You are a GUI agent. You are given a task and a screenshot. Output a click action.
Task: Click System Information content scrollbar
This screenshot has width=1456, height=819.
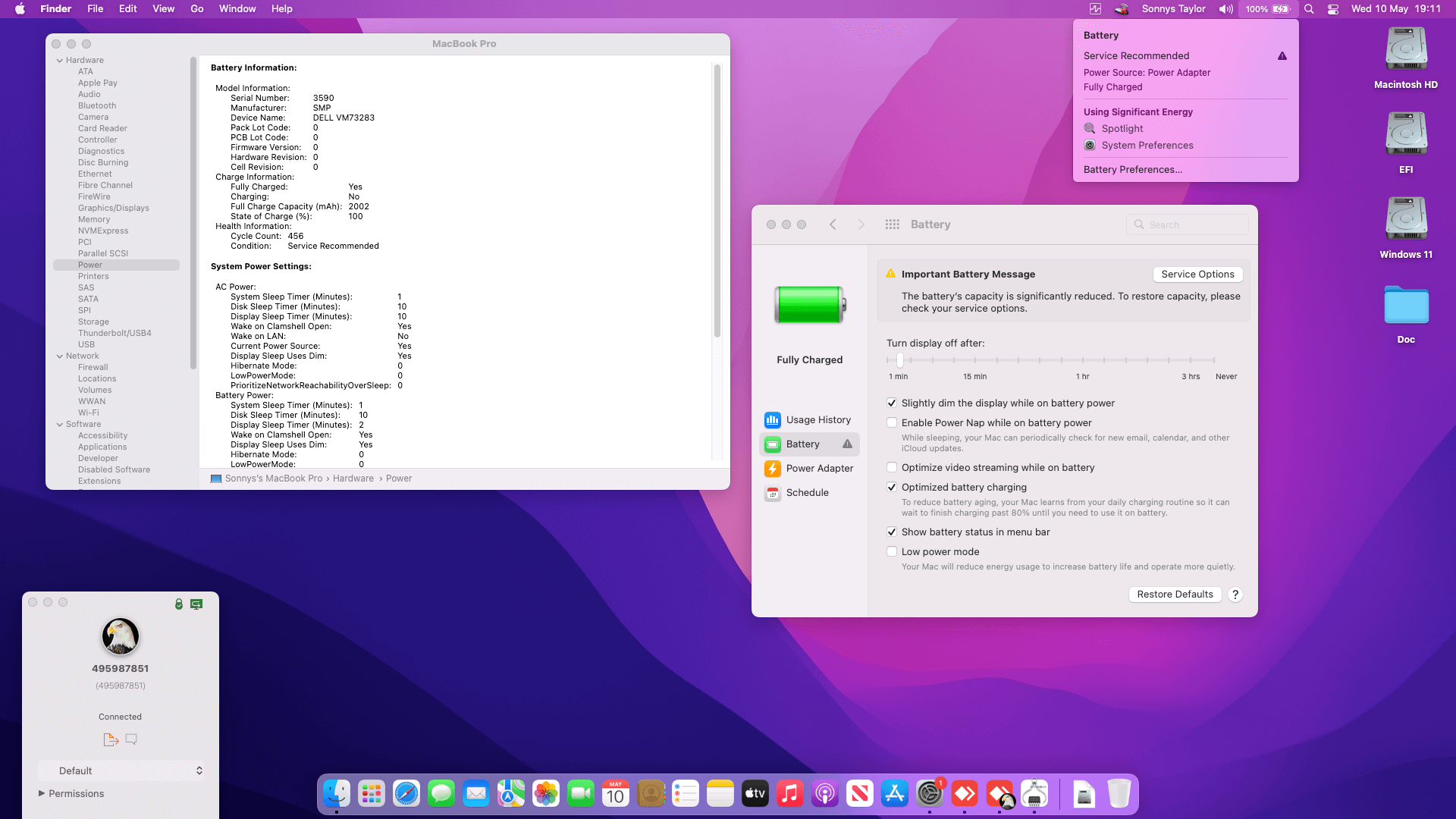[x=717, y=201]
